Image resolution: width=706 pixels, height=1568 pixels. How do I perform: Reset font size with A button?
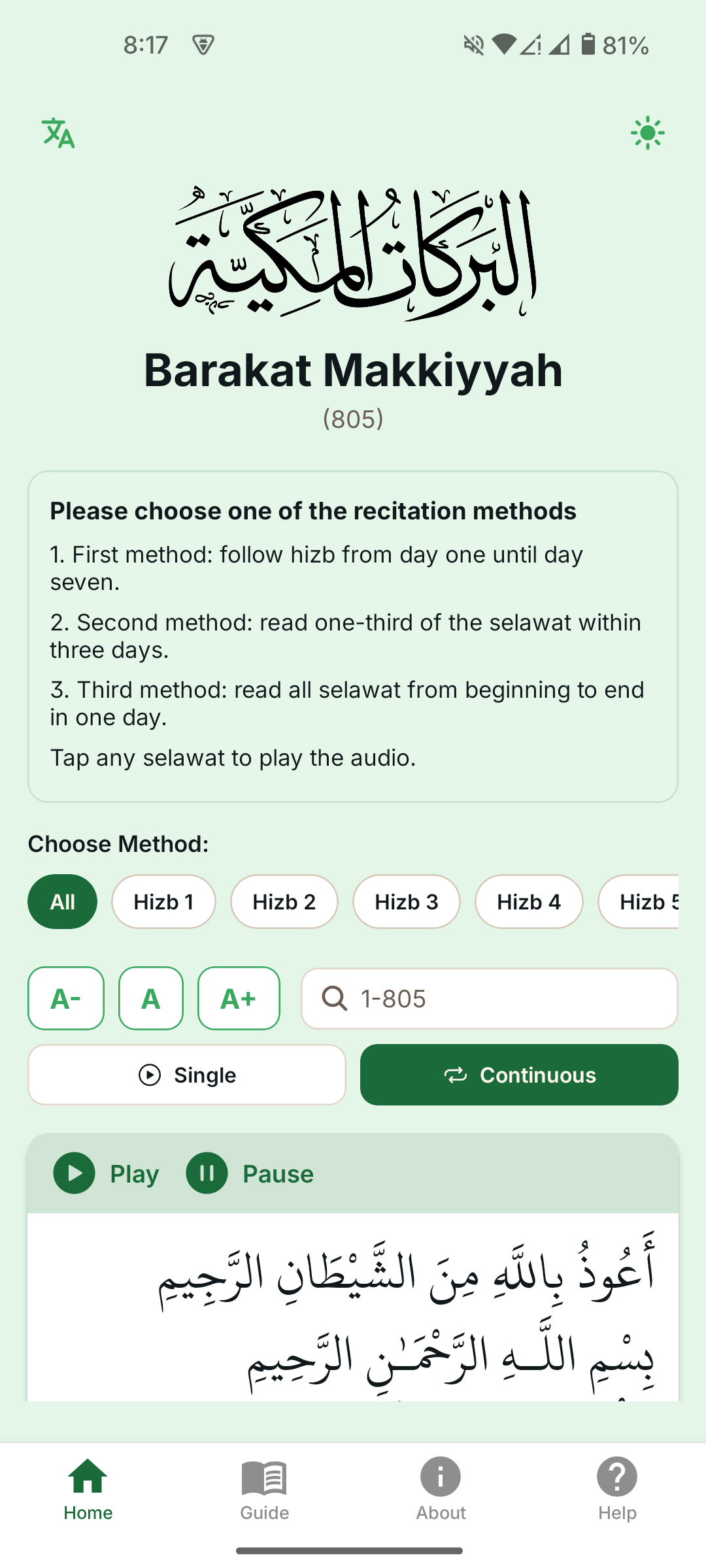click(x=151, y=998)
